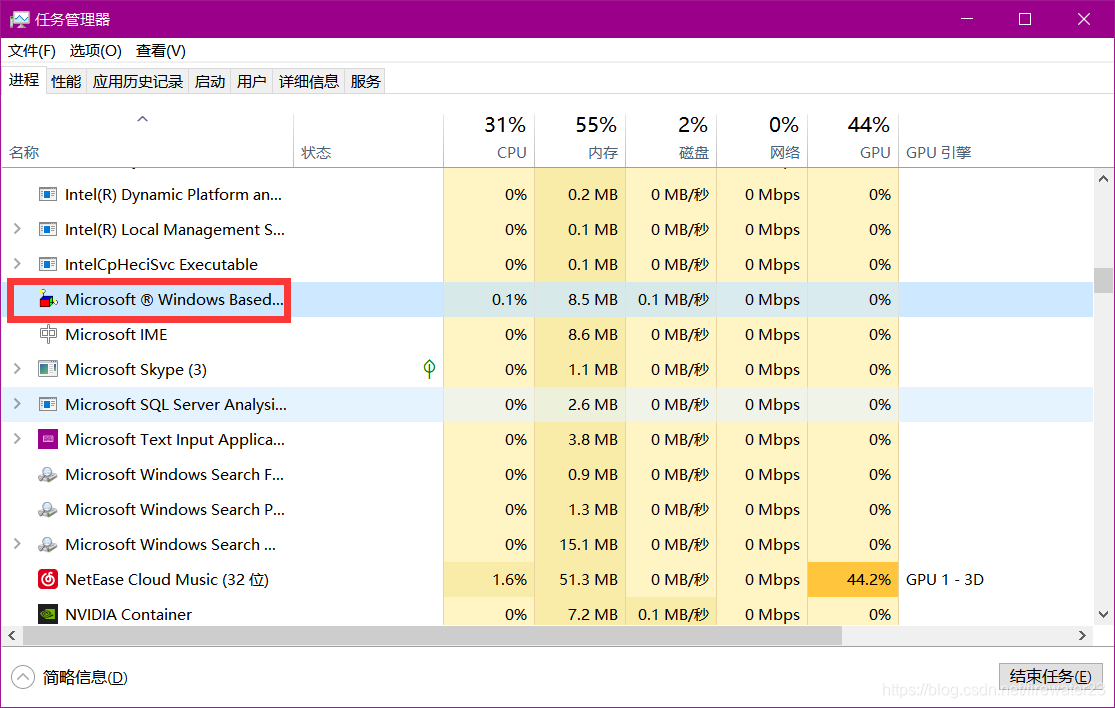Click the NVIDIA Container icon
Image resolution: width=1115 pixels, height=708 pixels.
click(48, 614)
